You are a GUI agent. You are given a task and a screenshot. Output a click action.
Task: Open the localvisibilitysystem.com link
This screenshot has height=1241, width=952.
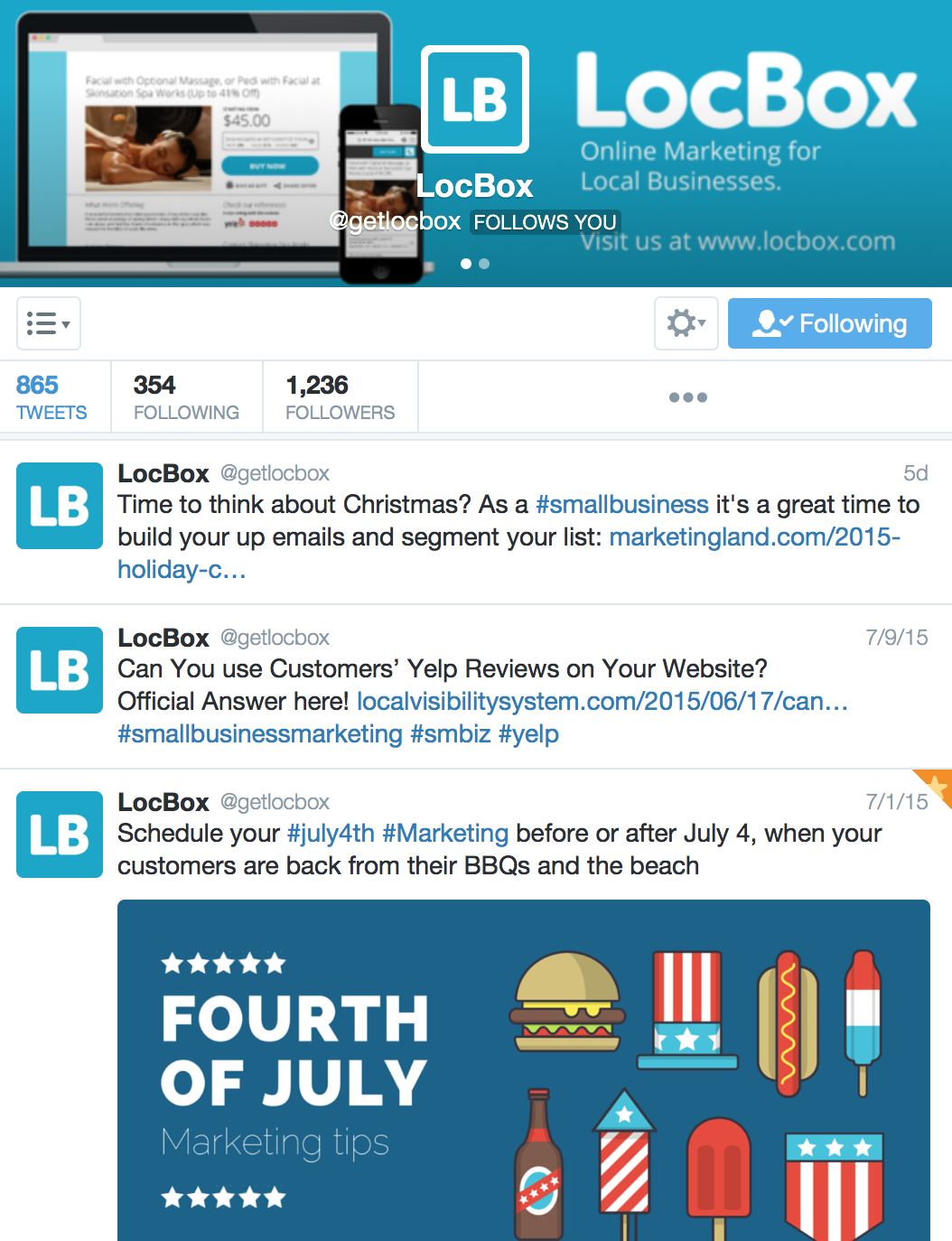(602, 701)
